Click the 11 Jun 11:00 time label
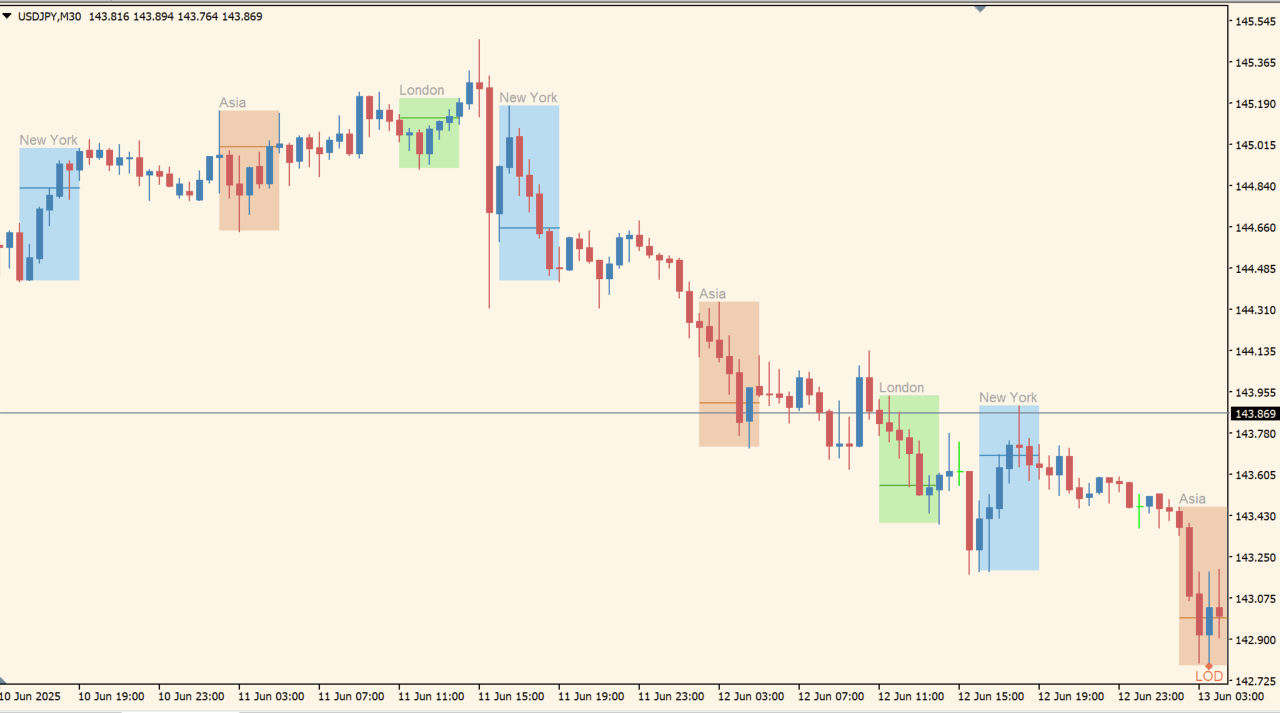Image resolution: width=1280 pixels, height=713 pixels. pyautogui.click(x=431, y=696)
